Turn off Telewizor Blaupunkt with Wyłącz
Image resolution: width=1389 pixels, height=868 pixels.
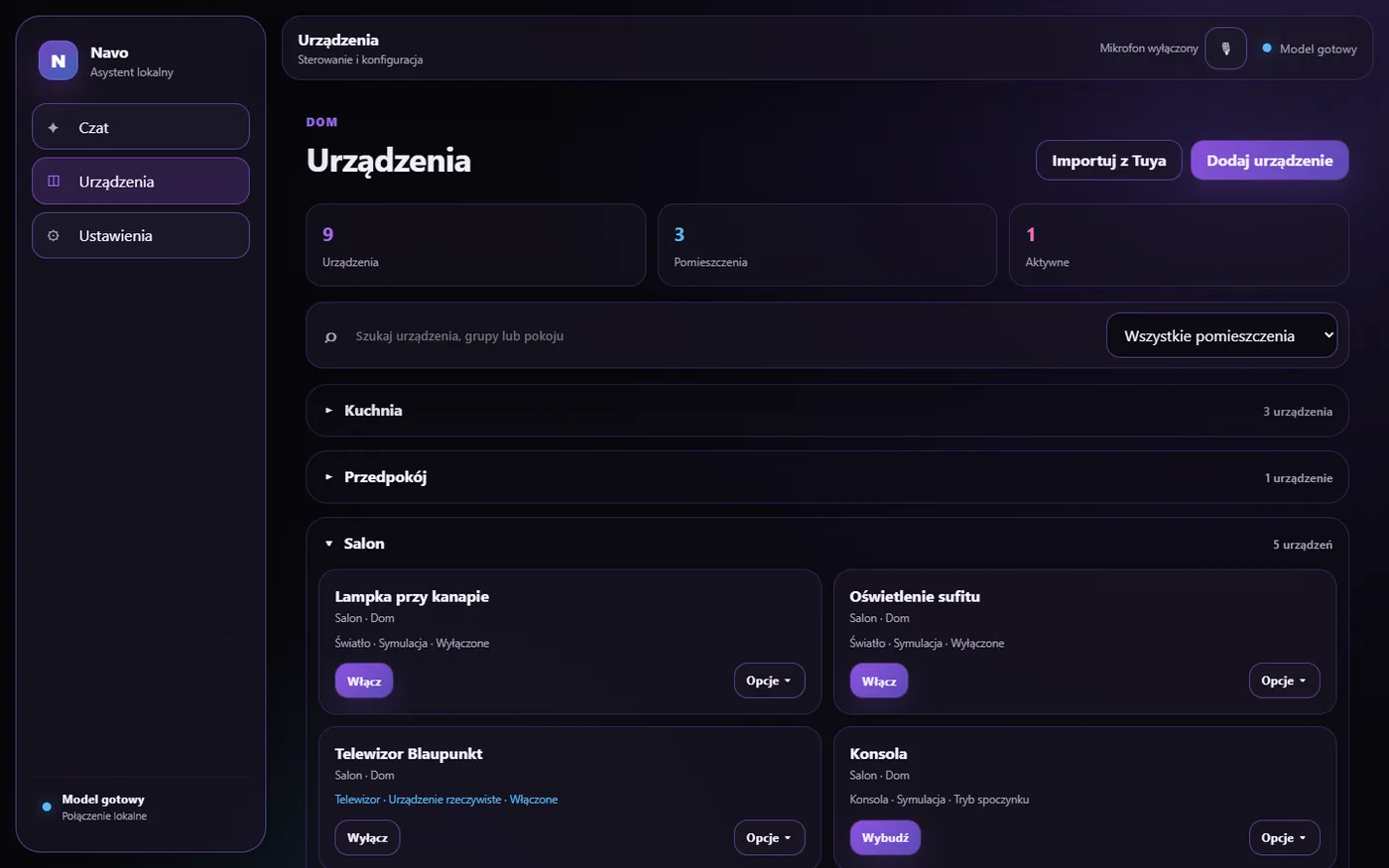click(367, 837)
